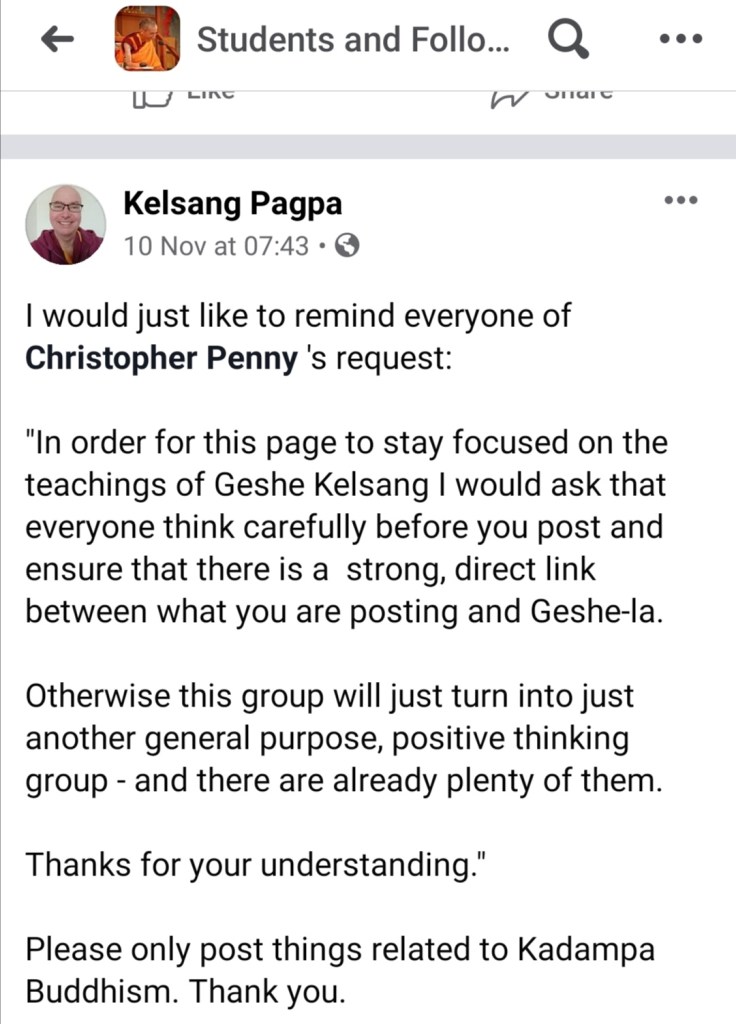Click the globe public-privacy icon
The width and height of the screenshot is (736, 1024).
[x=346, y=245]
